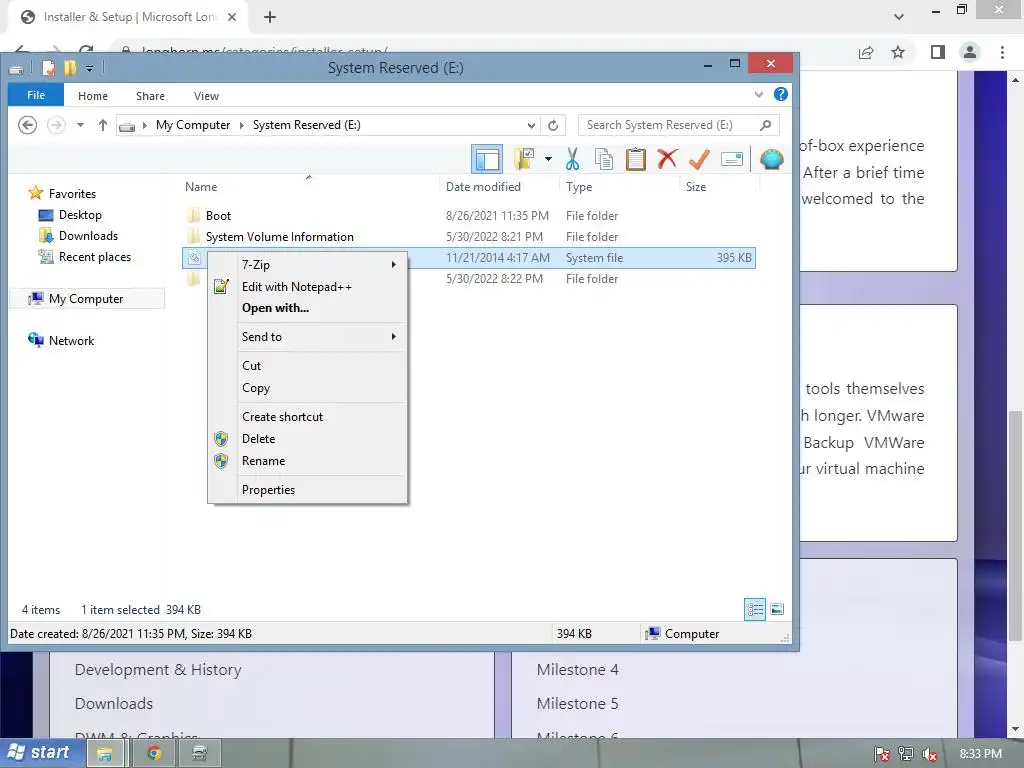Choose Delete in the context menu

pos(308,439)
